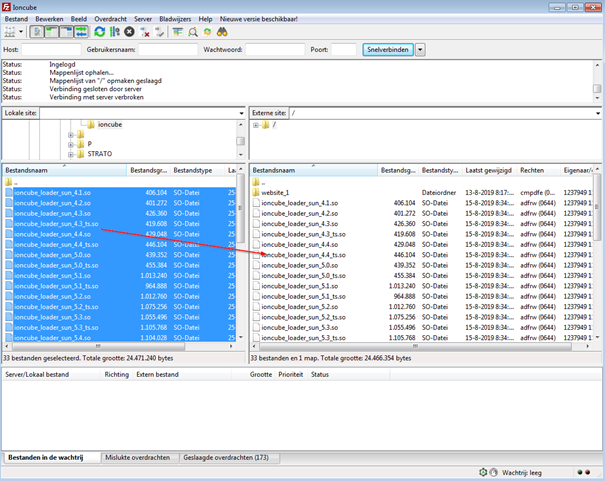Click the local file list vertical scrollbar
The width and height of the screenshot is (605, 481).
click(240, 260)
